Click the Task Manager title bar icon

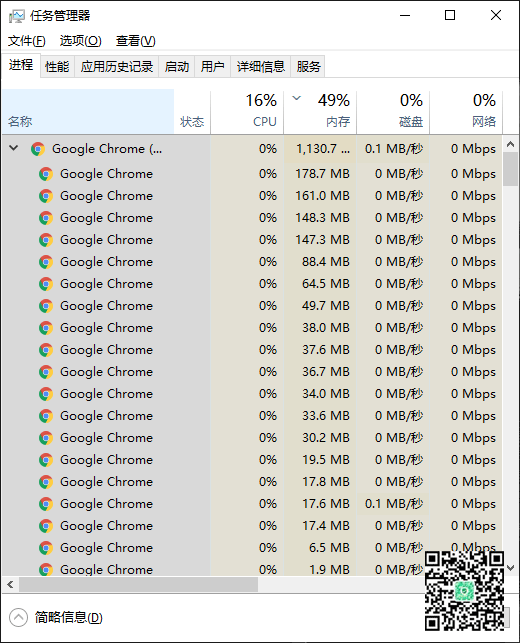tap(16, 16)
